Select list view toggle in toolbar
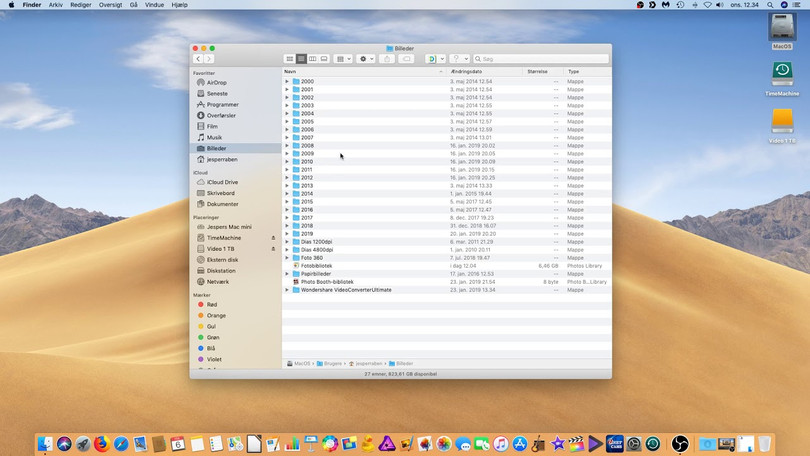The image size is (810, 456). [301, 59]
